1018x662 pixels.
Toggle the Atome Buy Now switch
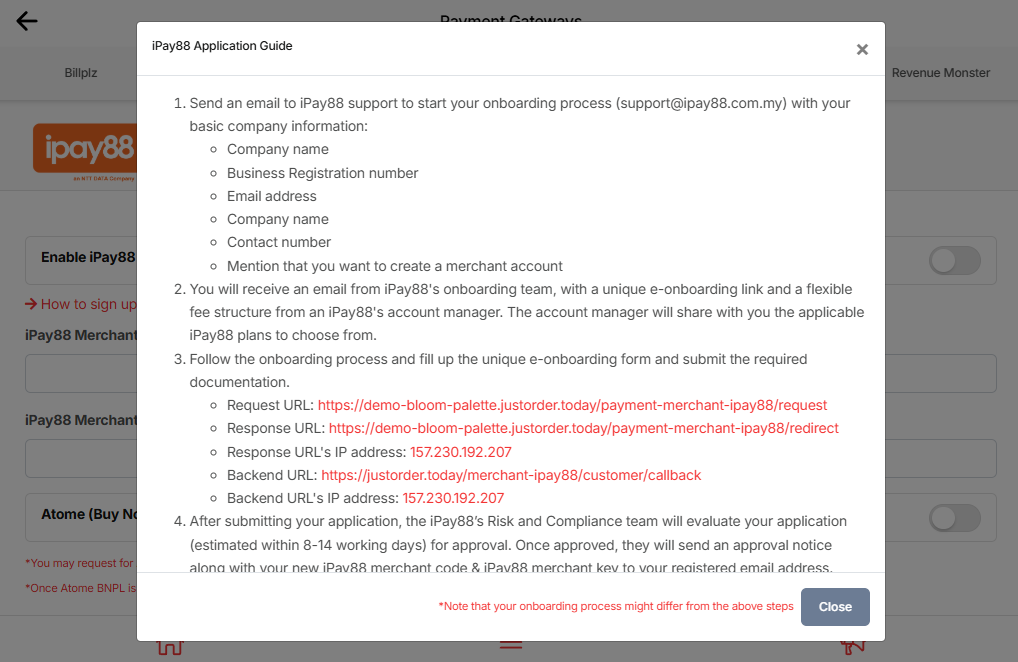point(955,518)
